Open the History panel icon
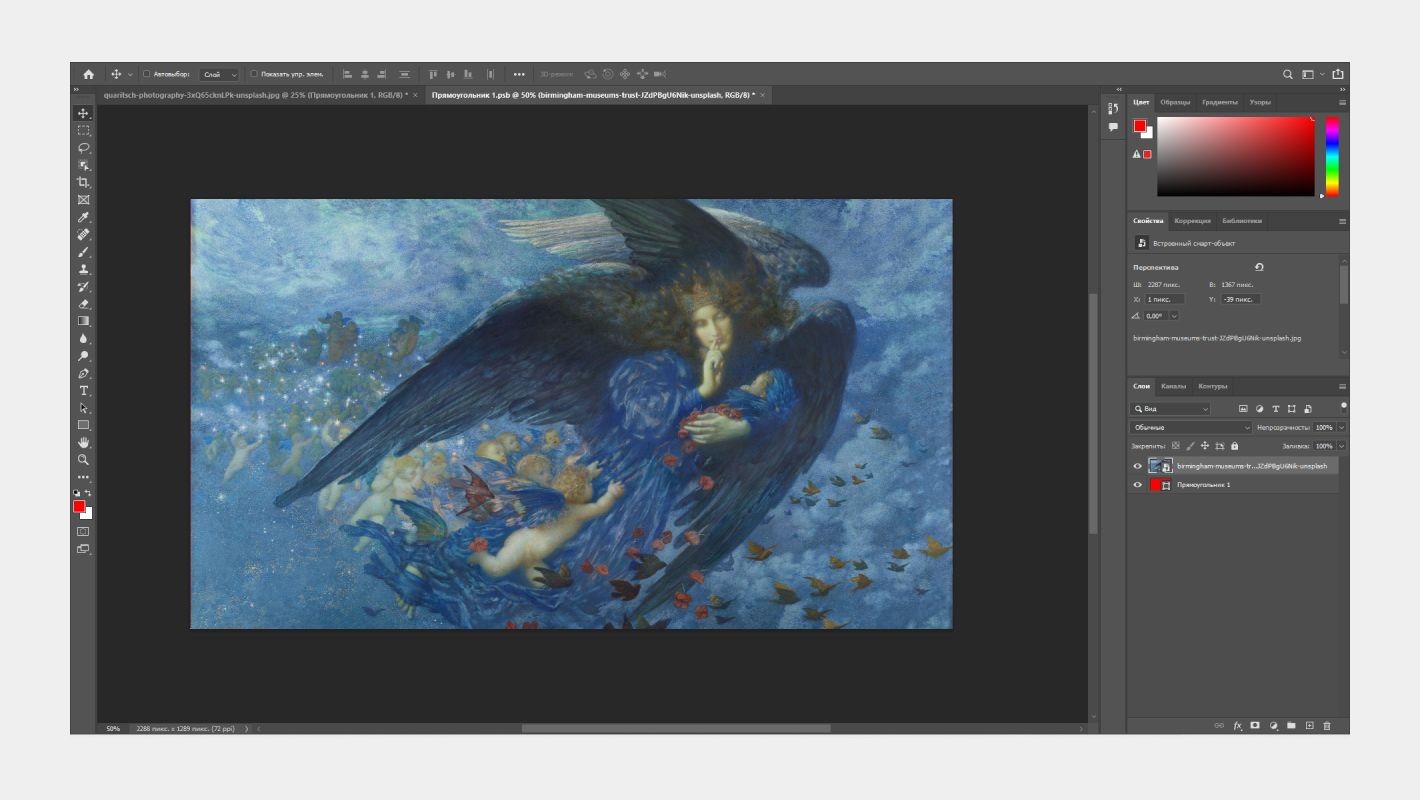The width and height of the screenshot is (1420, 800). pyautogui.click(x=1113, y=108)
